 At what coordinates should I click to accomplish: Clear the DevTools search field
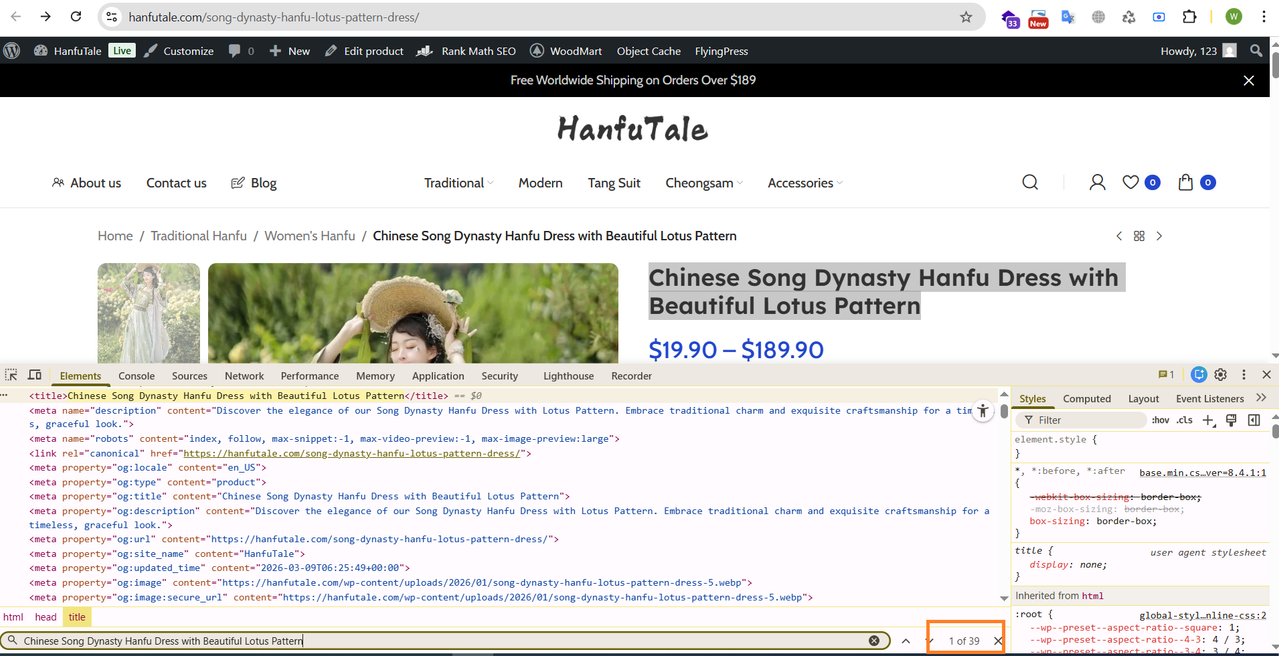874,641
